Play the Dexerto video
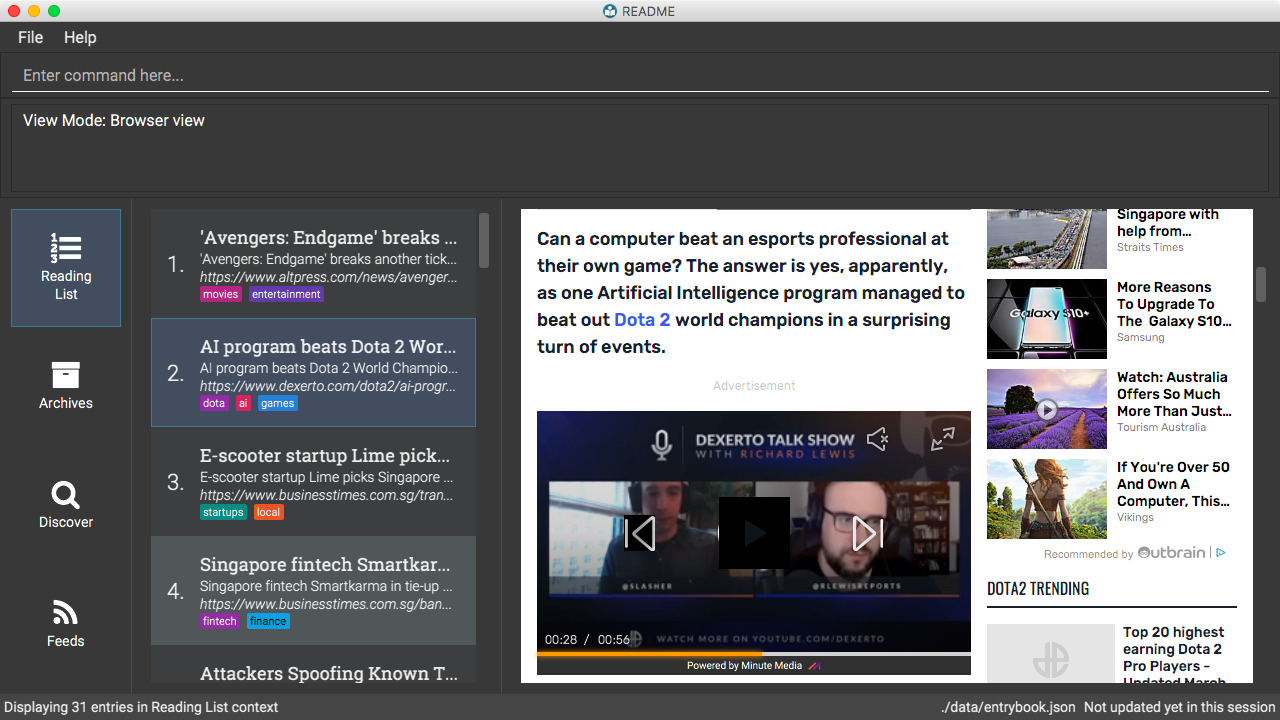The height and width of the screenshot is (720, 1280). (x=754, y=533)
